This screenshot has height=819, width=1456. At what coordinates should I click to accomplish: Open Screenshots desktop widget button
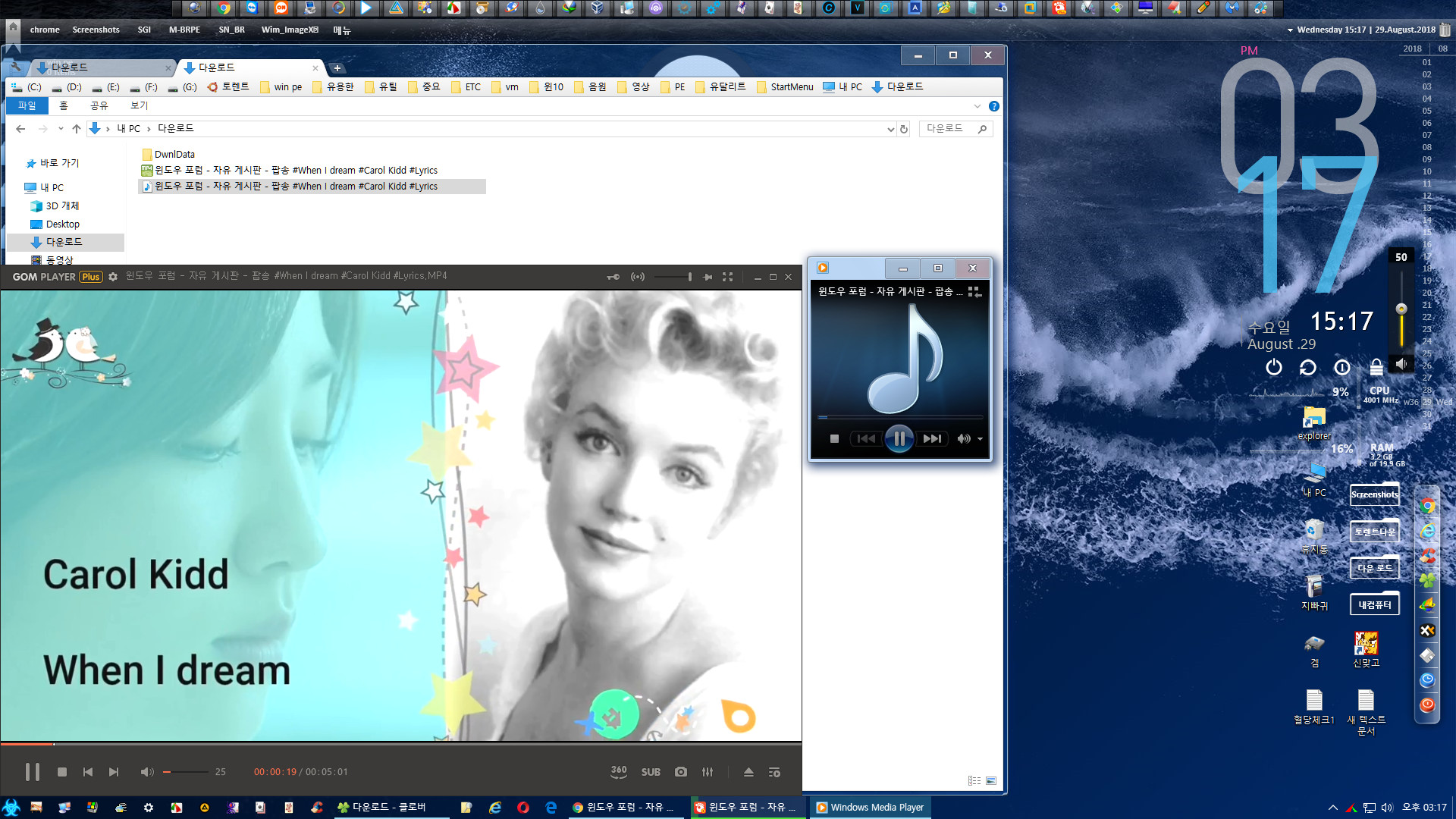click(x=1375, y=494)
